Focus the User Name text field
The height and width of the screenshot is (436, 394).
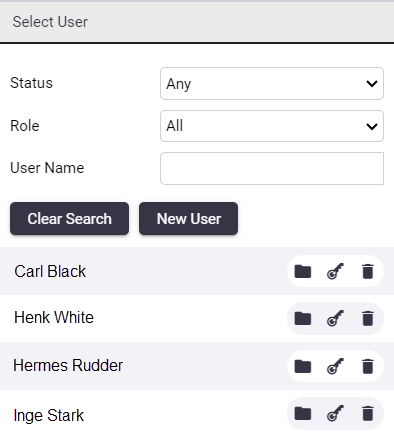pyautogui.click(x=272, y=168)
